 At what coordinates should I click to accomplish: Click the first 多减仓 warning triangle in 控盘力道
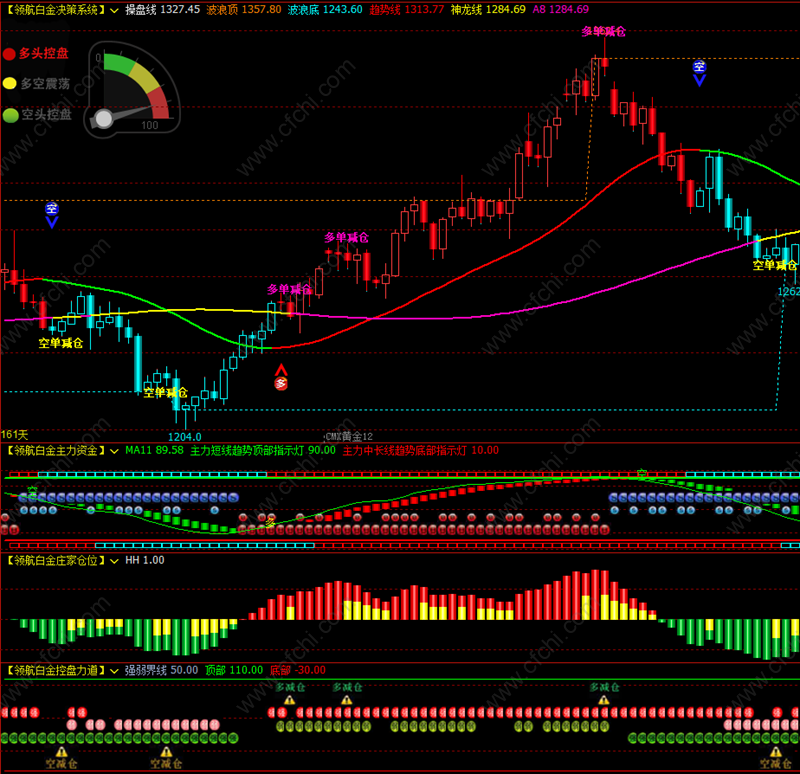(290, 700)
